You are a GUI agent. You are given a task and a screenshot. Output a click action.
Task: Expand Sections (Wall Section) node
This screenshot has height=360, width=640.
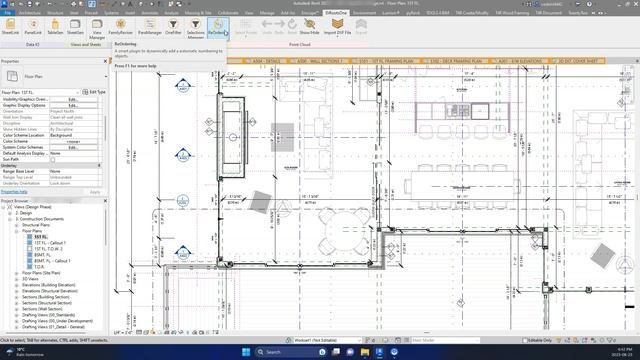pyautogui.click(x=17, y=309)
